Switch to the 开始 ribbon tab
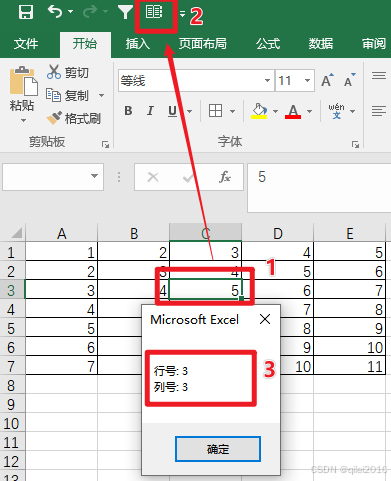Image resolution: width=391 pixels, height=481 pixels. coord(85,44)
